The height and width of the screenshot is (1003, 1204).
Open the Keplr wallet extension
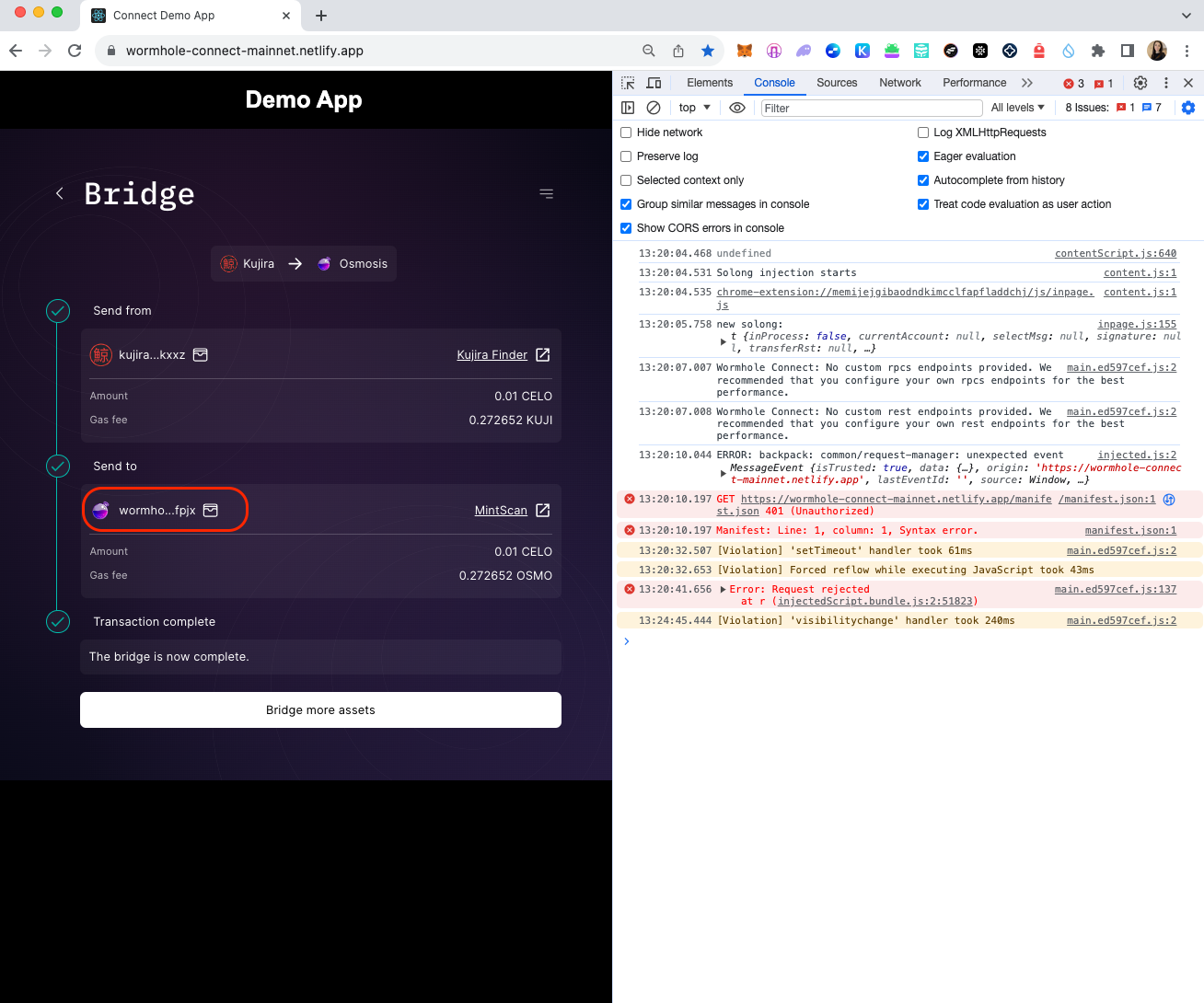click(x=862, y=50)
